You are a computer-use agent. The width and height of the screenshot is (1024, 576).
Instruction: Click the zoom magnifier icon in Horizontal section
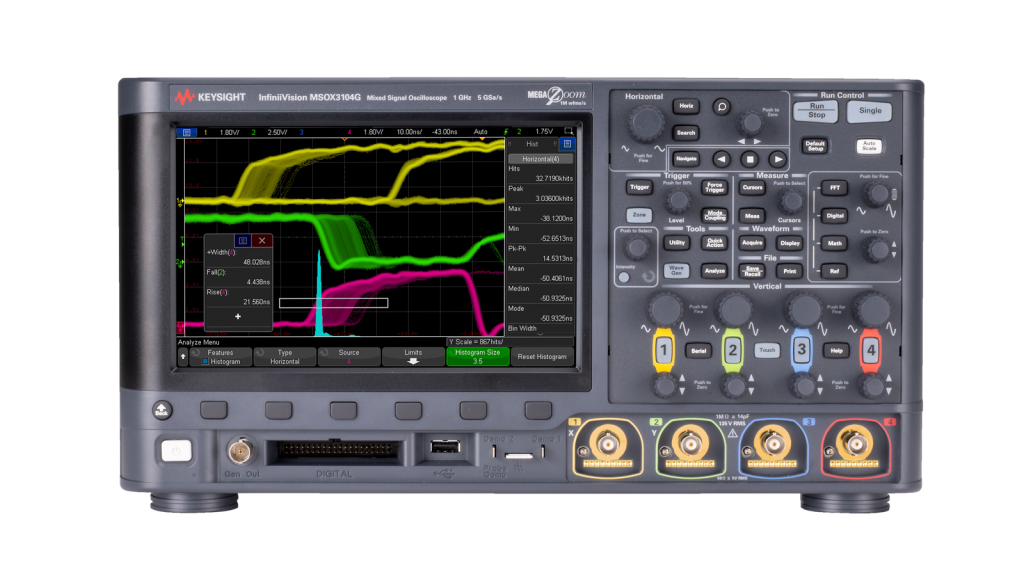[721, 107]
